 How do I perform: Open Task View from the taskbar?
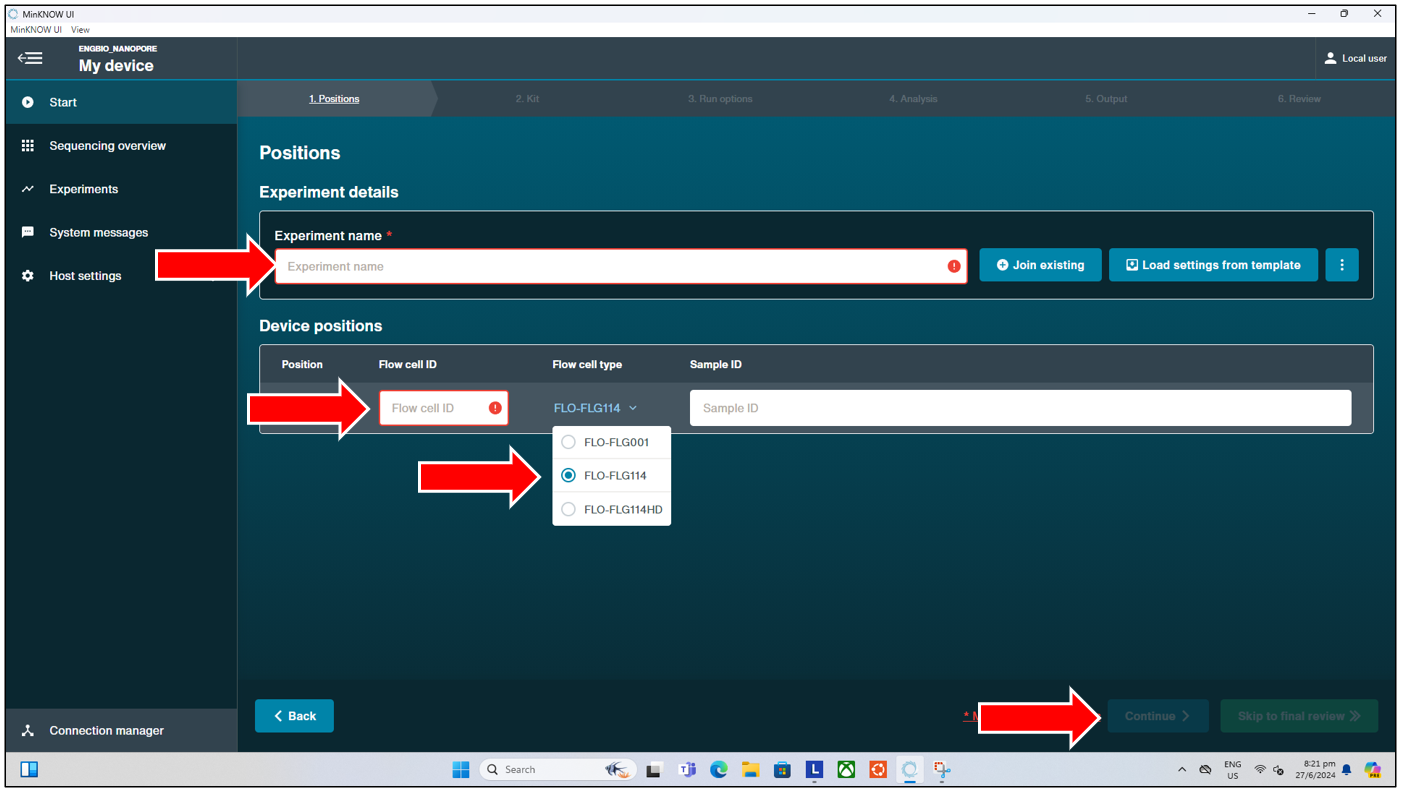tap(654, 770)
